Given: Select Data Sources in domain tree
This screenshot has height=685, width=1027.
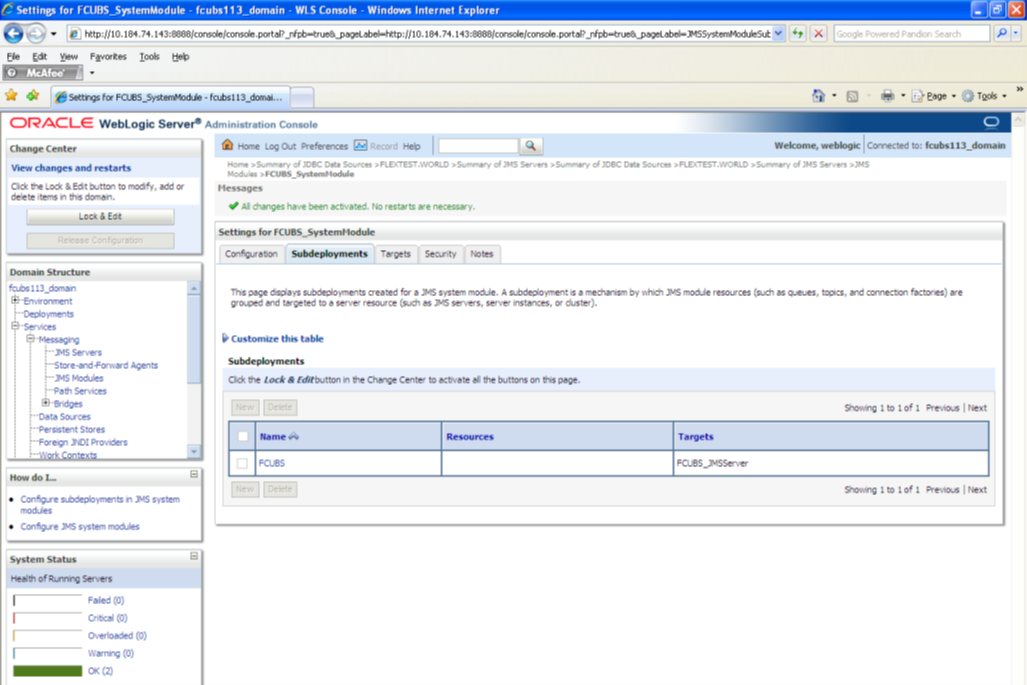Looking at the screenshot, I should pos(64,417).
